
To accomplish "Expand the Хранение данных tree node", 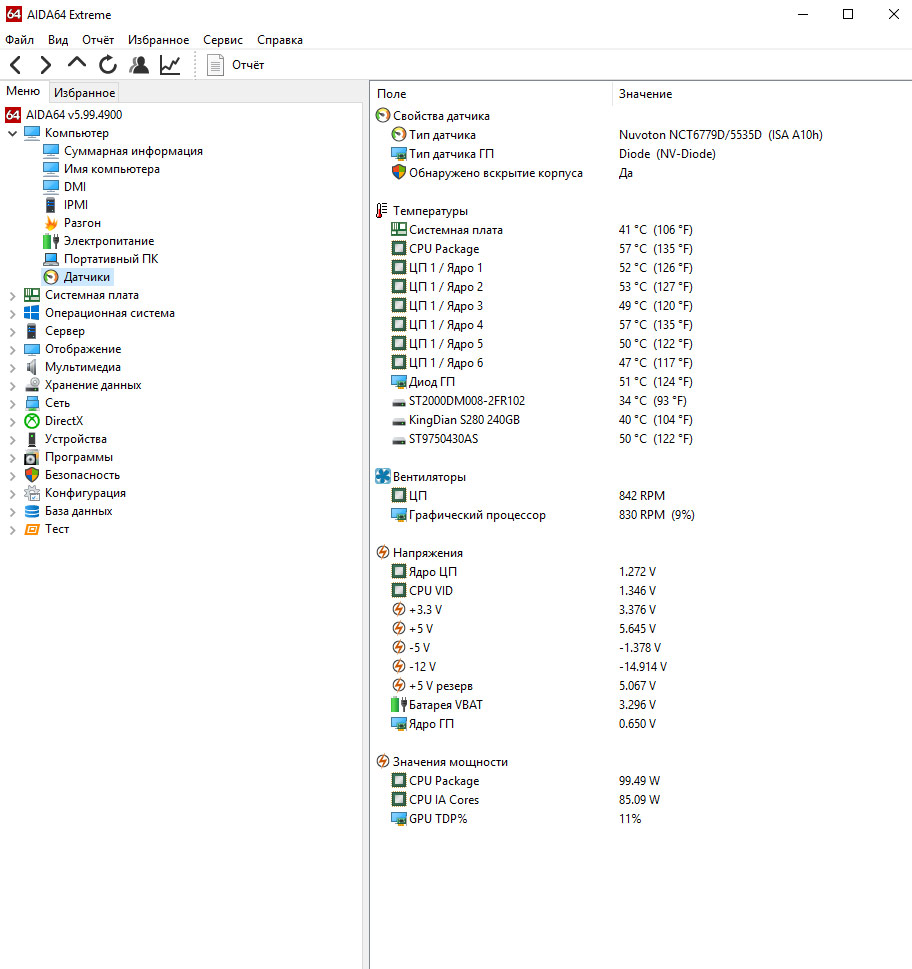I will coord(12,386).
